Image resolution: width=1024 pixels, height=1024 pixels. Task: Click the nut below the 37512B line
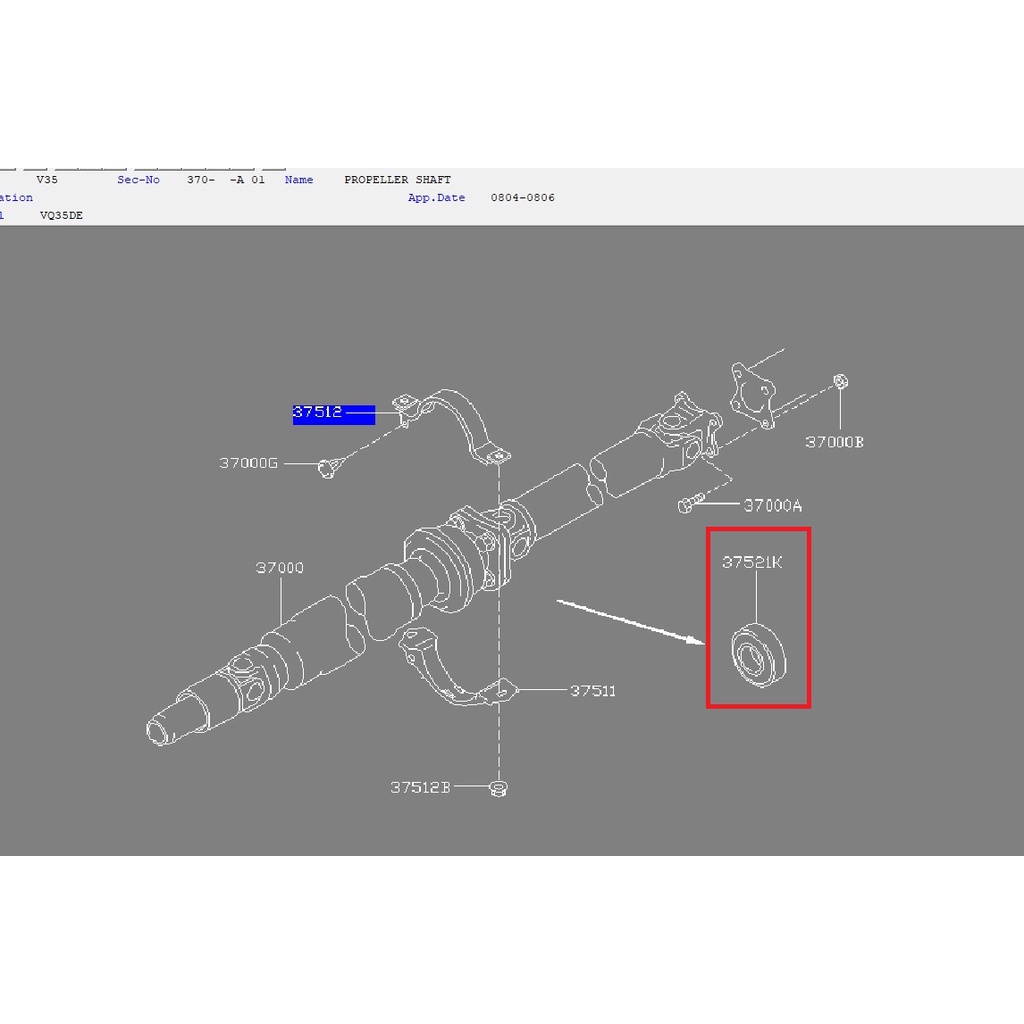coord(497,789)
